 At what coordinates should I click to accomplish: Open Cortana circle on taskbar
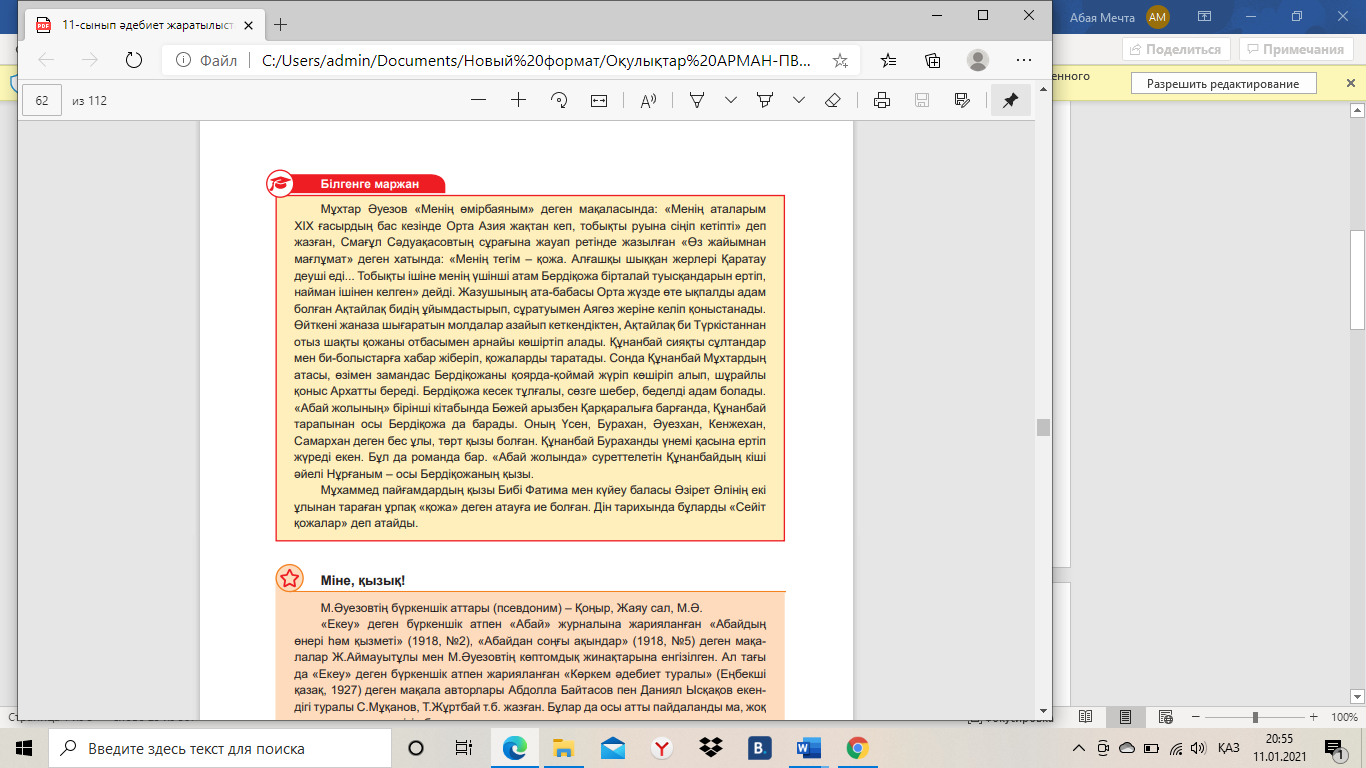(416, 748)
